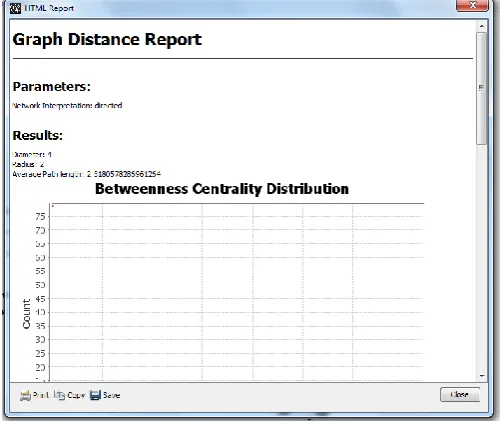
Task: Click the Count axis label on the chart
Action: [x=26, y=314]
